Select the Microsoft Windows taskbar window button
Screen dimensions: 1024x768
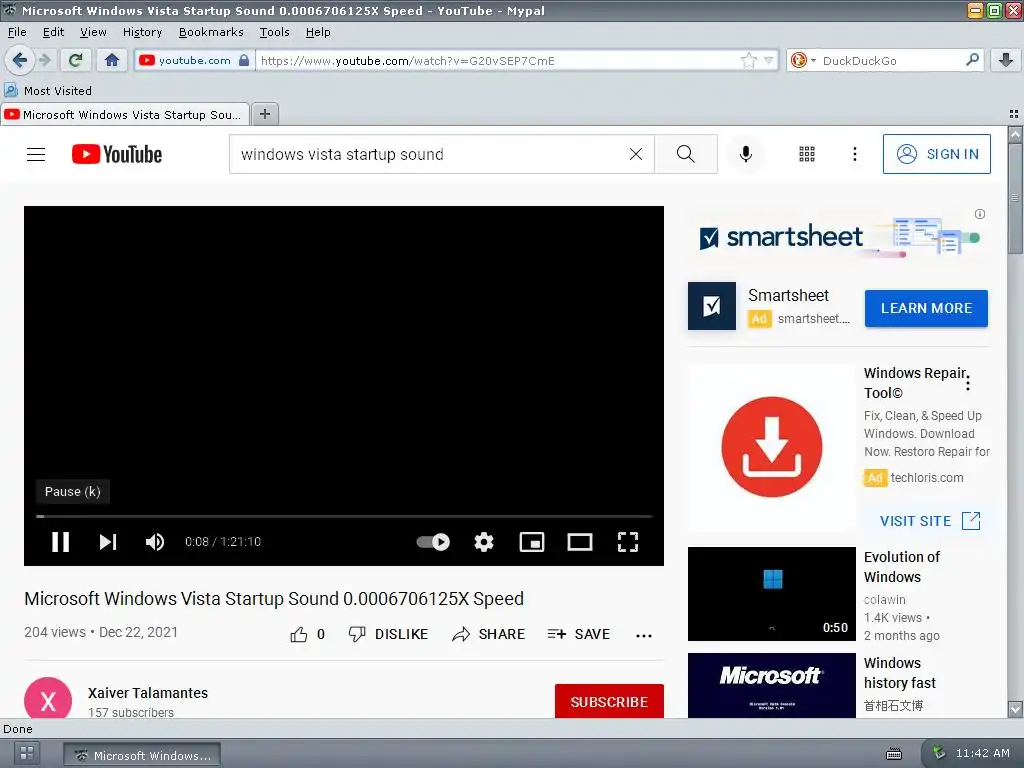[x=142, y=755]
